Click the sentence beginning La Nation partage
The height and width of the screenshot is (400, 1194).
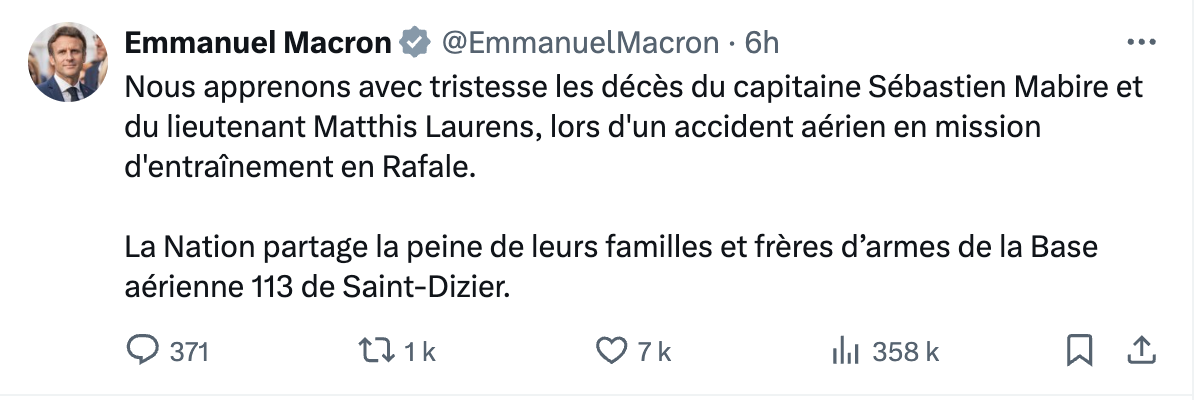[x=610, y=248]
